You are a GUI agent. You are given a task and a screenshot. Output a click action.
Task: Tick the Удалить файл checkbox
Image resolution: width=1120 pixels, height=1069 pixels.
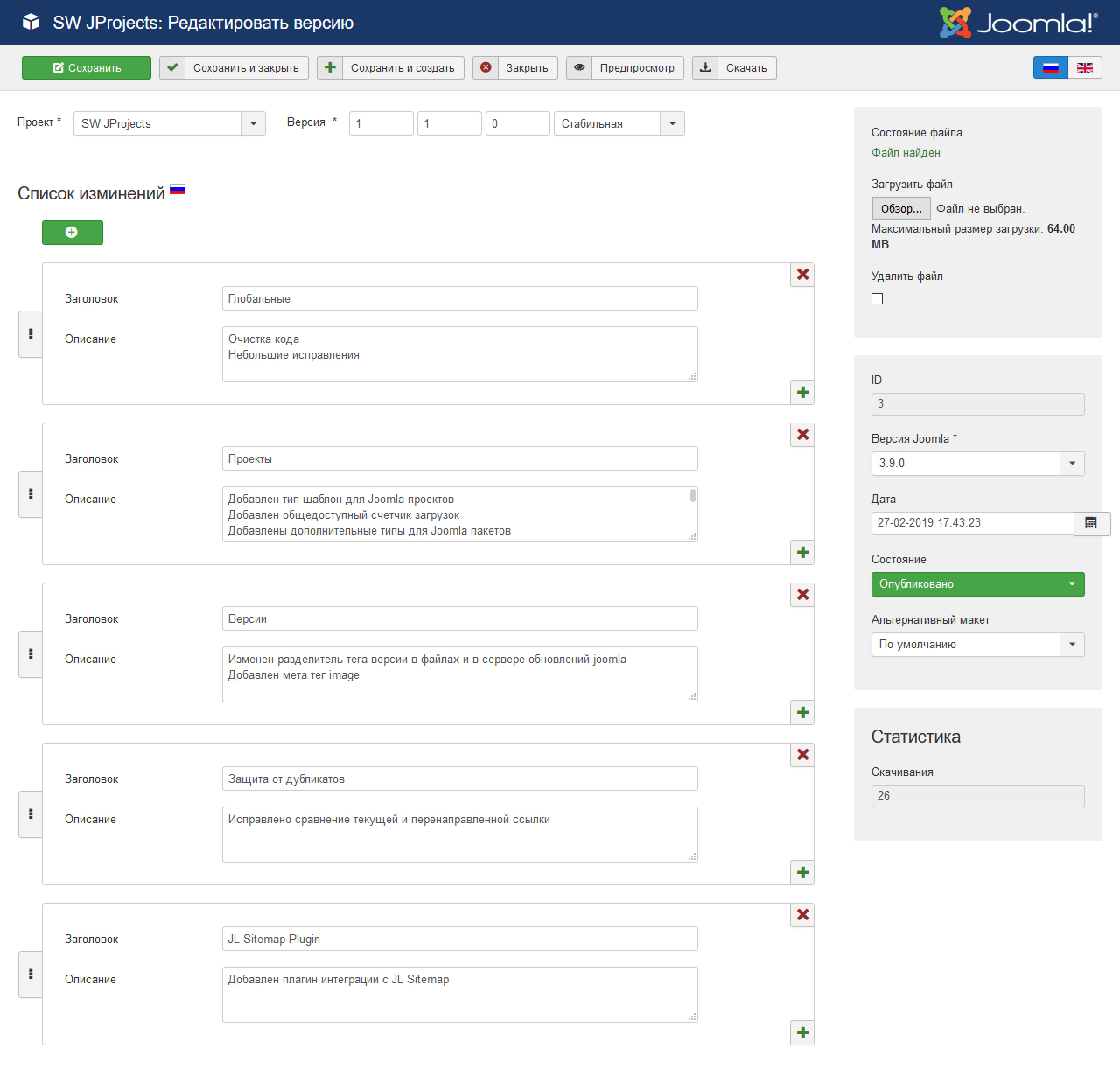[878, 299]
